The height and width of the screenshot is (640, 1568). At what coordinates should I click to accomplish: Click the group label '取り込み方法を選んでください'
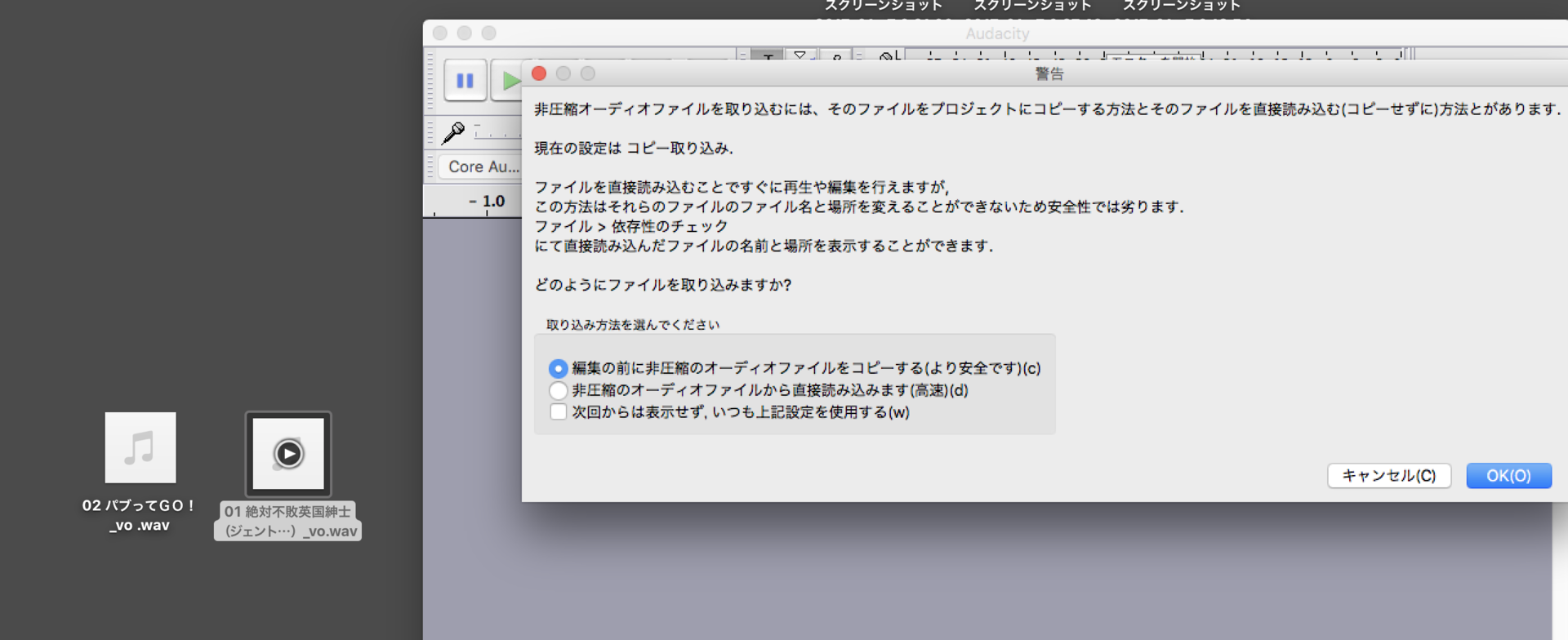[633, 324]
